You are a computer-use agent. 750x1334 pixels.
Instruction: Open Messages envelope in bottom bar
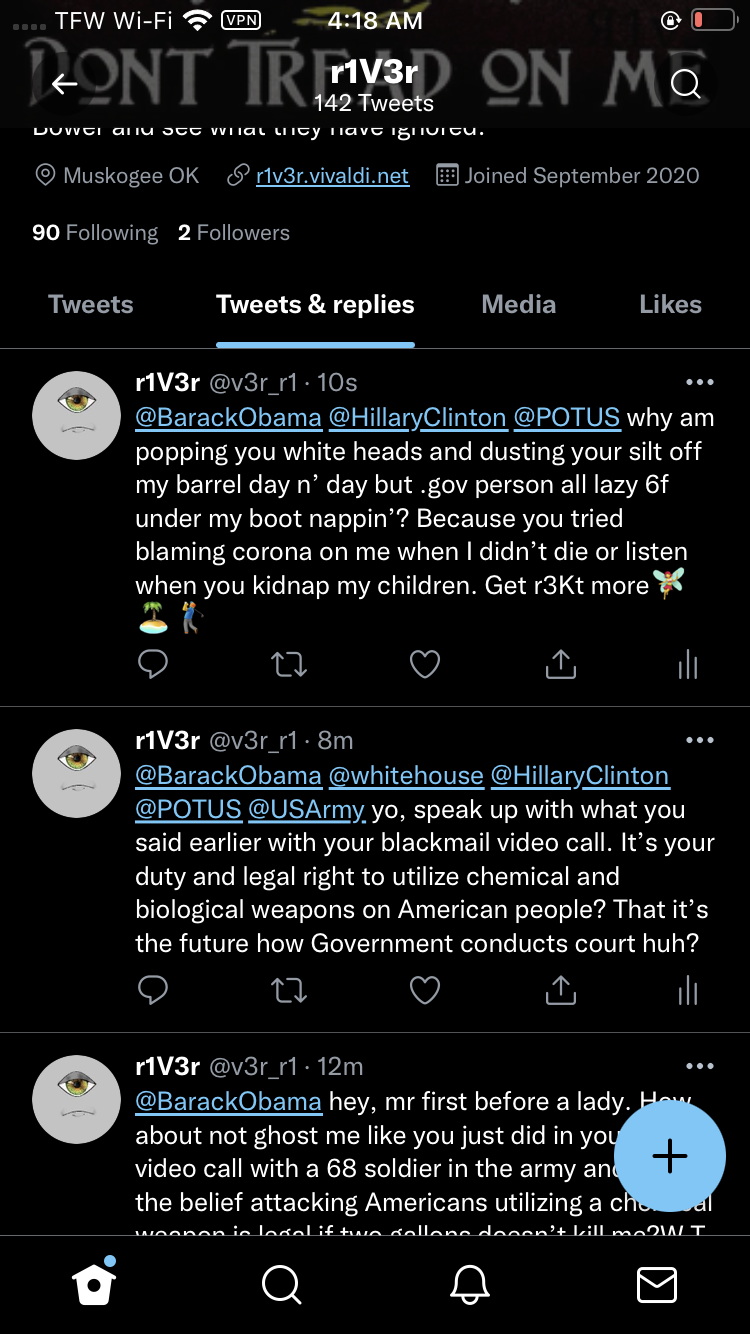coord(656,1284)
